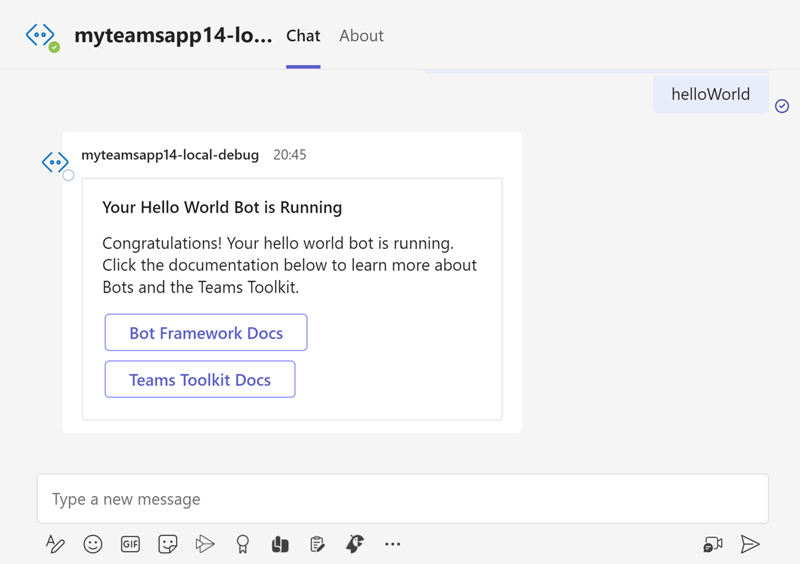
Task: Click the schedule send arrow icon
Action: tap(205, 544)
